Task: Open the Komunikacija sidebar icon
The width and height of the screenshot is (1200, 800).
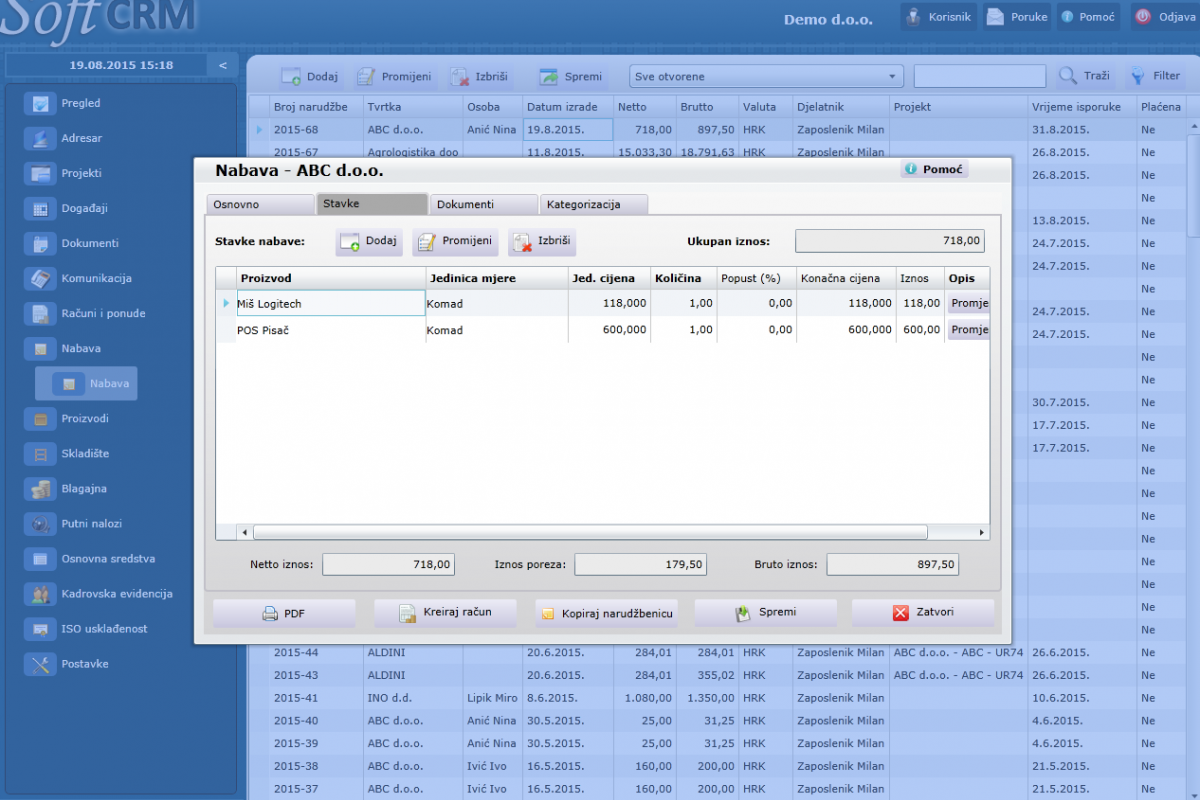Action: [x=40, y=278]
